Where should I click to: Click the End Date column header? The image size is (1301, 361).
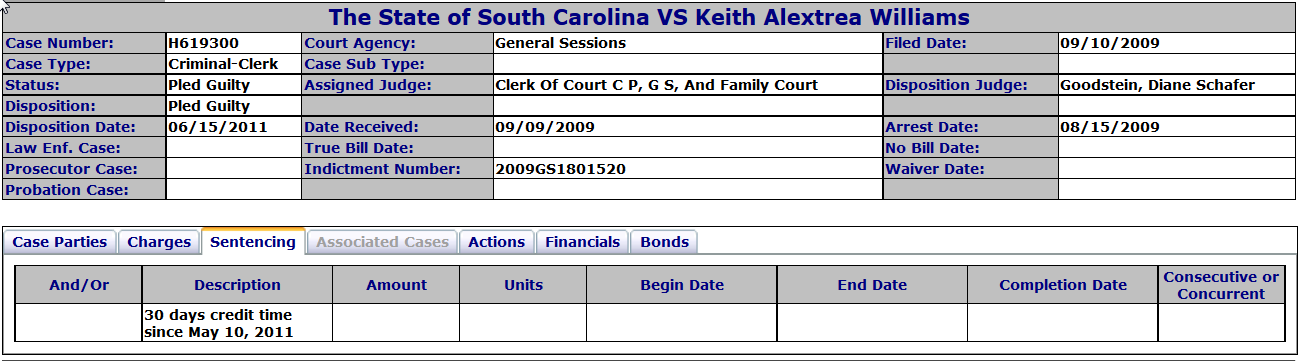(872, 285)
